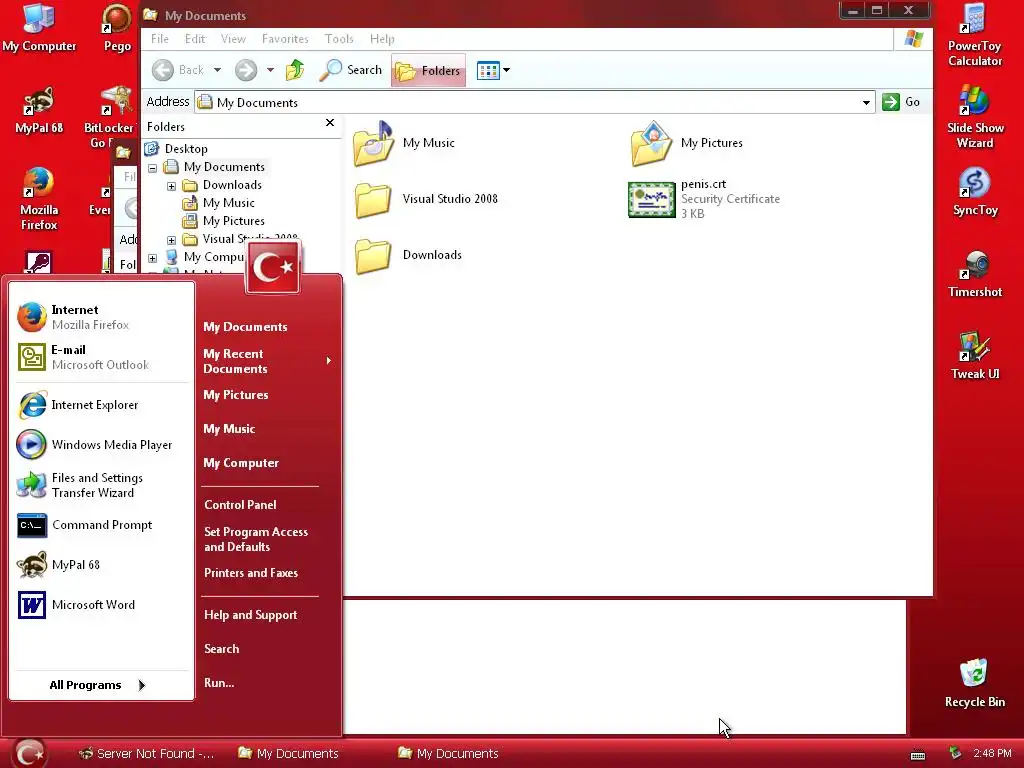
Task: Launch Files and Settings Transfer Wizard
Action: (101, 485)
